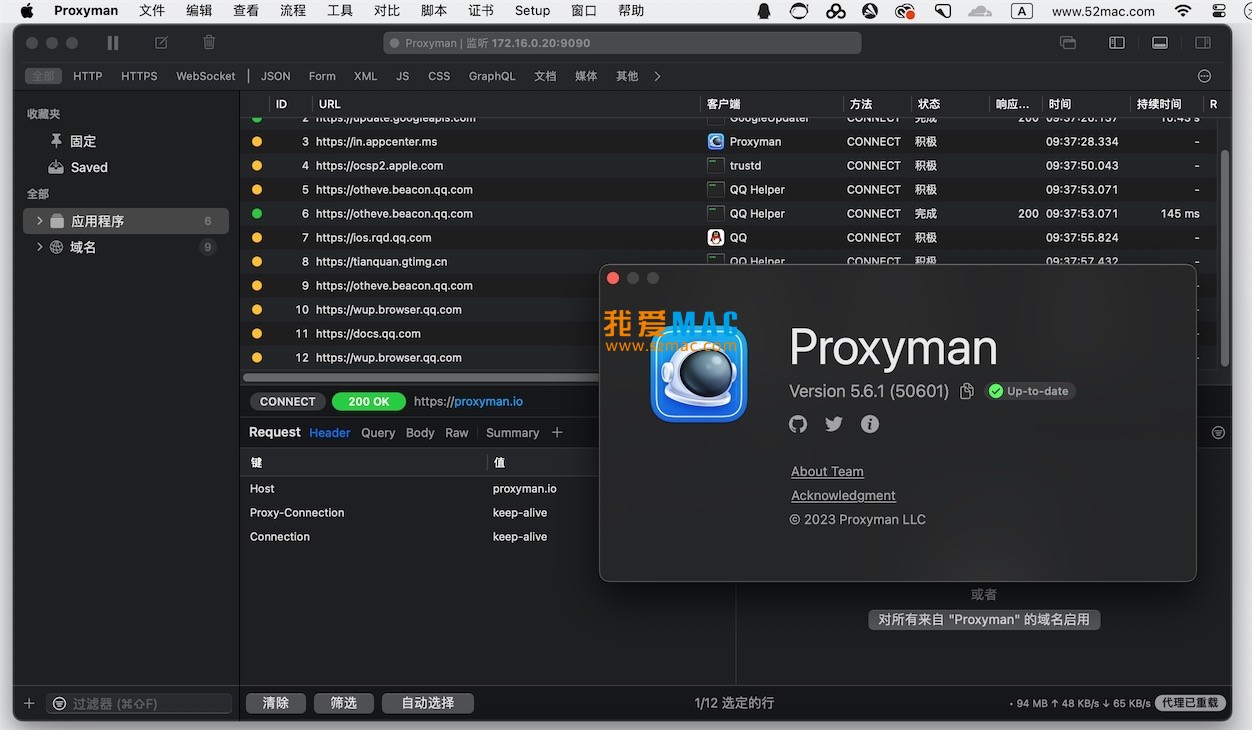Focus the 过滤器 sidebar filter field

pyautogui.click(x=141, y=704)
